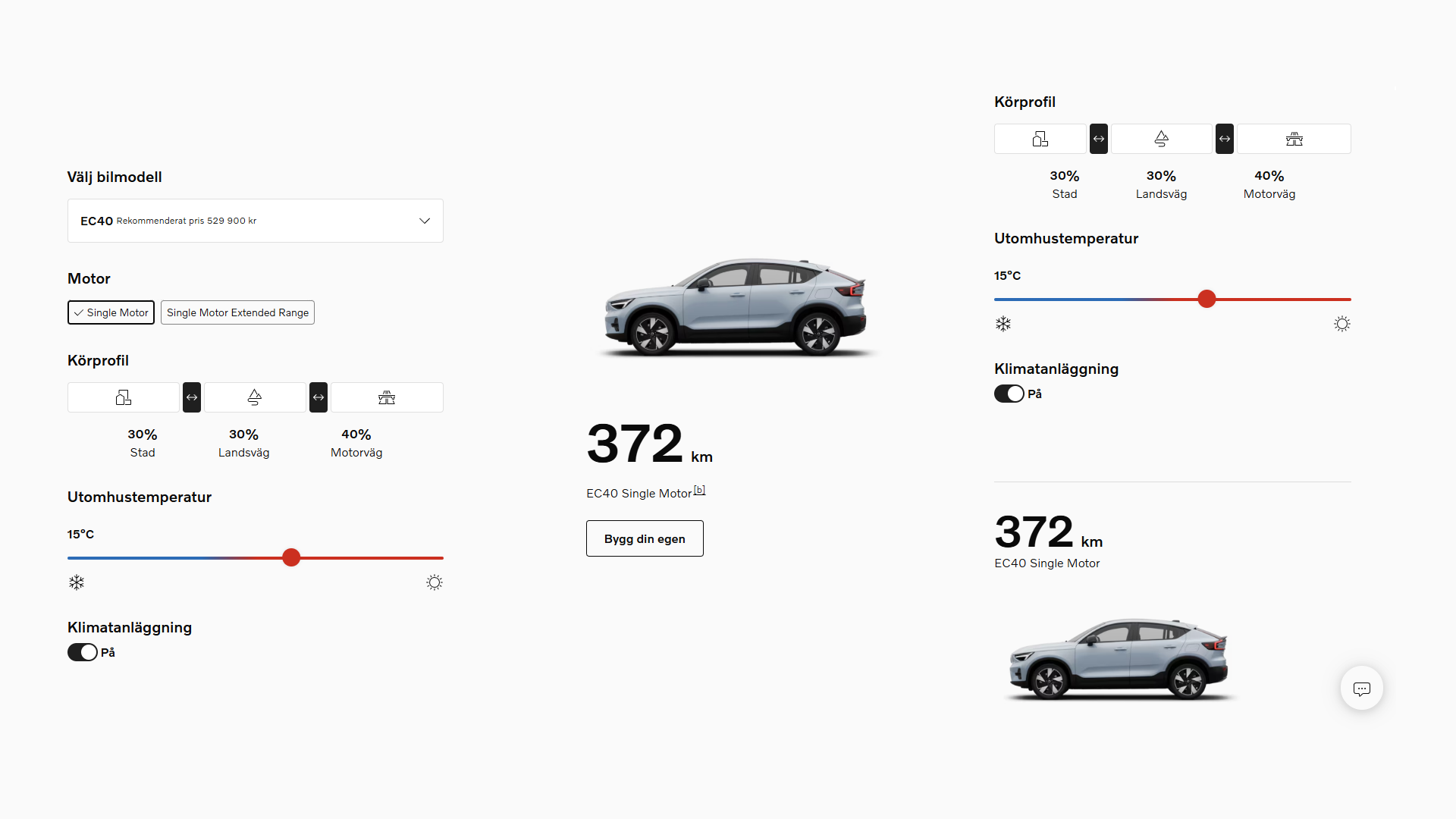Click the chevron in Välj bilmodell selector
1456x819 pixels.
pyautogui.click(x=425, y=221)
